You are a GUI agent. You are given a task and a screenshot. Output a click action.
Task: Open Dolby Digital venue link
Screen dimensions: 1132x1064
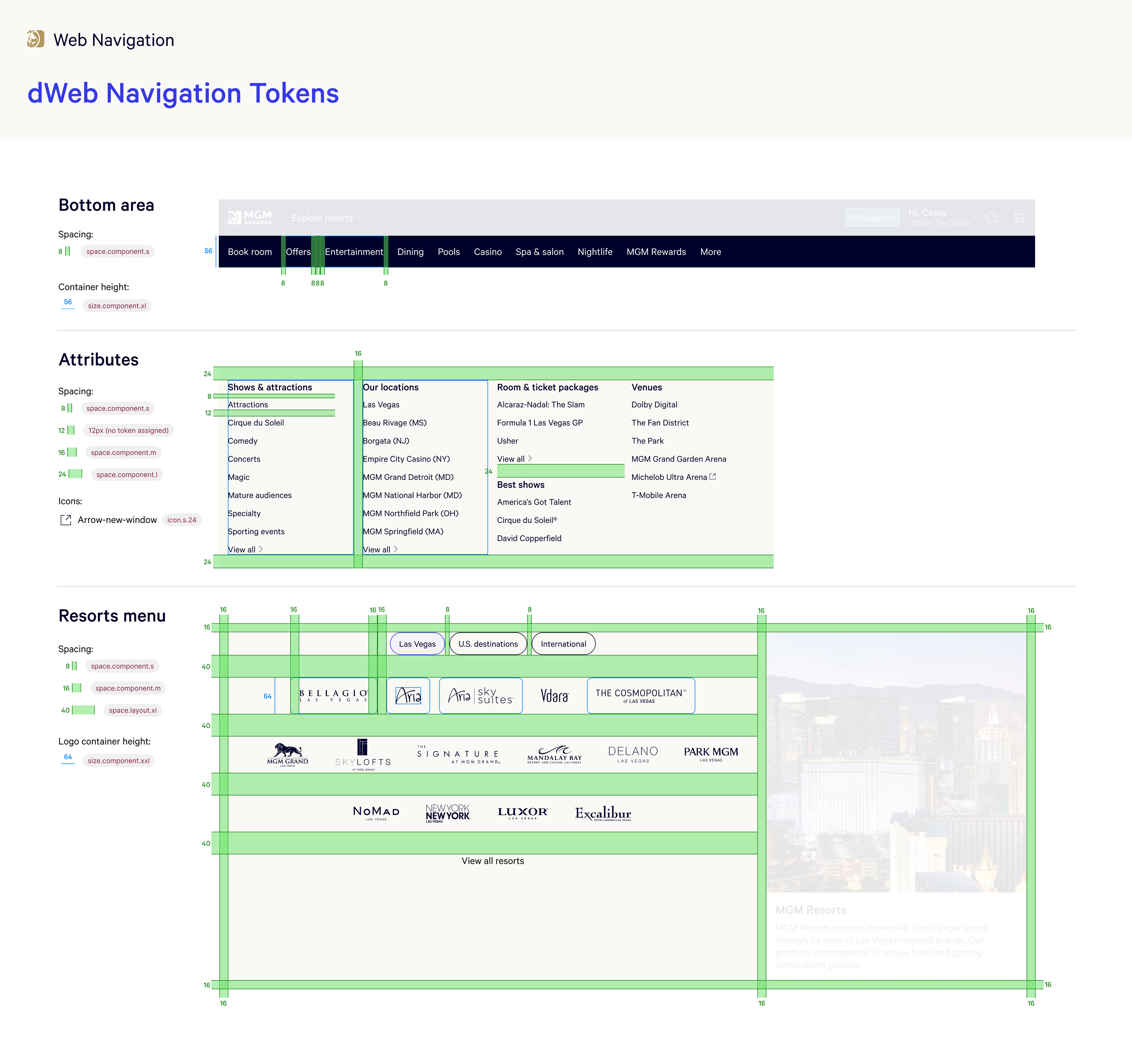click(x=654, y=405)
